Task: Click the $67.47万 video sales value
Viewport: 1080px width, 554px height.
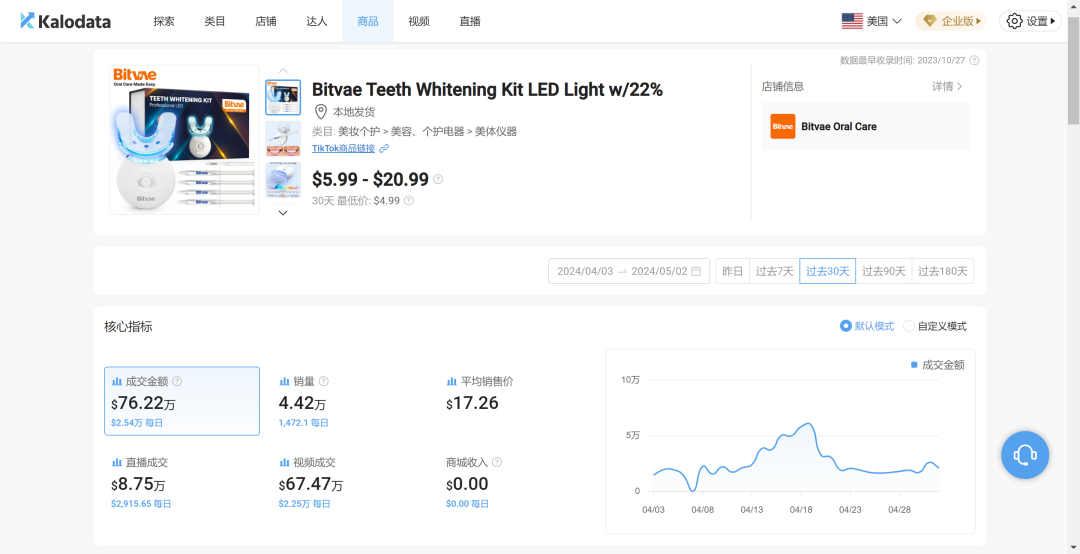Action: pyautogui.click(x=311, y=484)
